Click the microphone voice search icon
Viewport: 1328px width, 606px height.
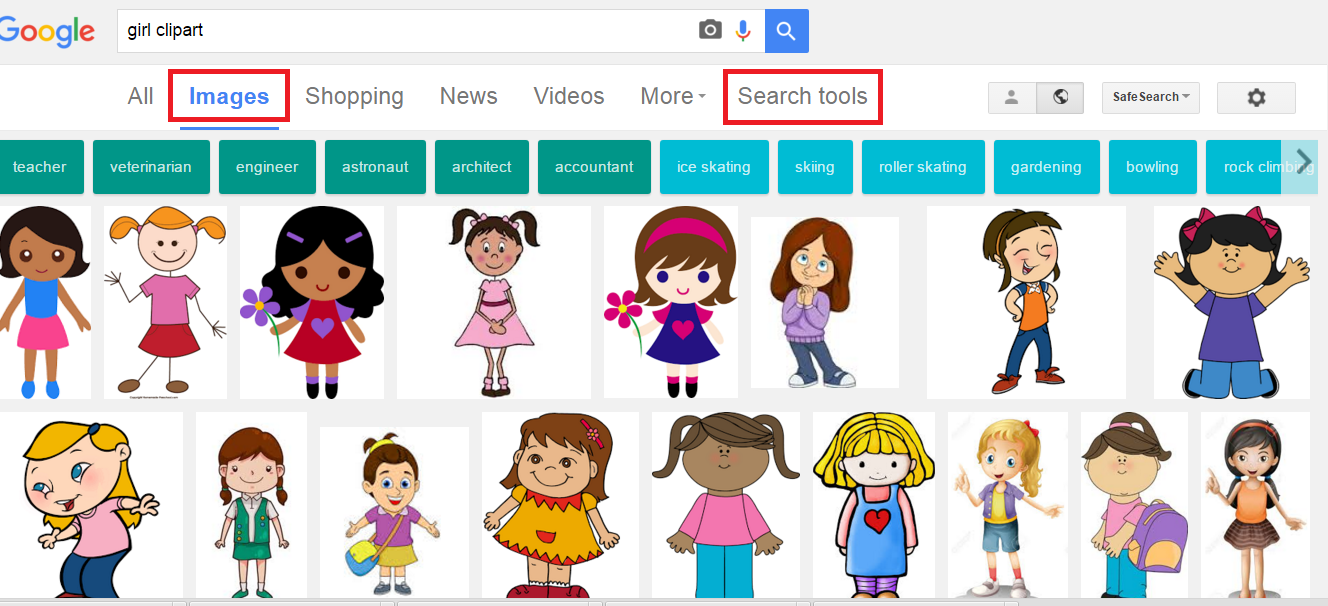coord(742,30)
